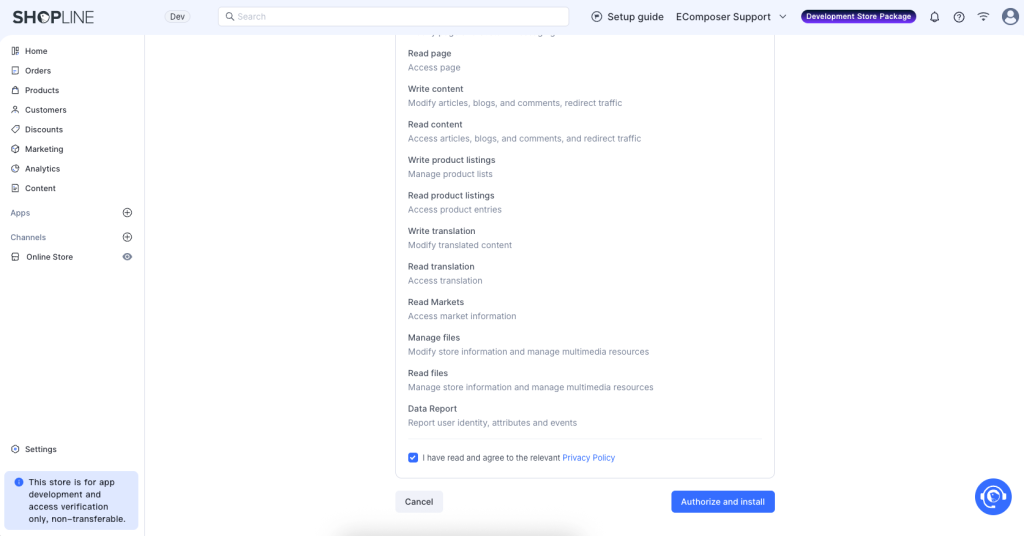1024x536 pixels.
Task: Add a channel with Channels plus icon
Action: click(x=127, y=237)
